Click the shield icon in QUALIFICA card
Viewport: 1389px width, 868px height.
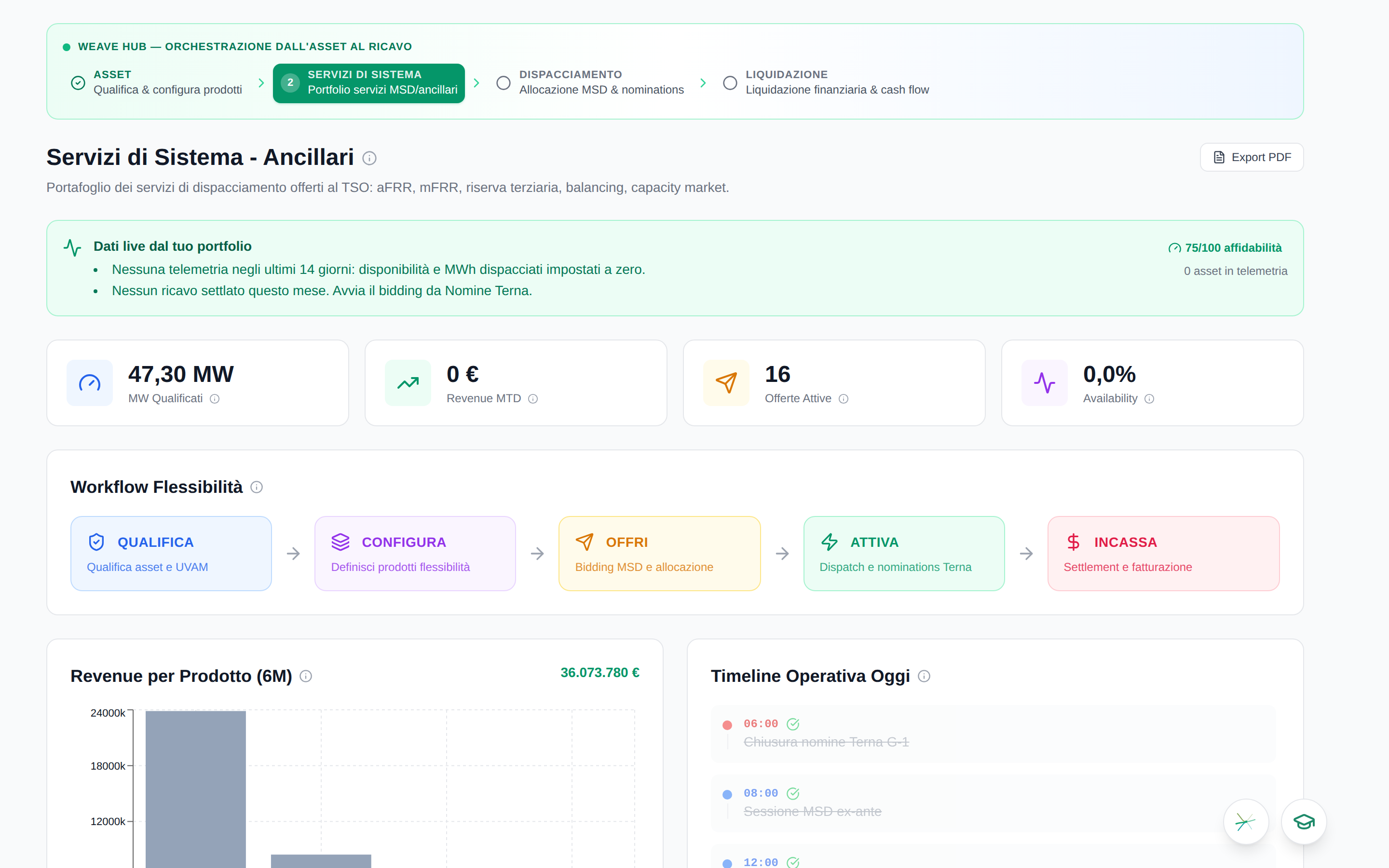96,542
